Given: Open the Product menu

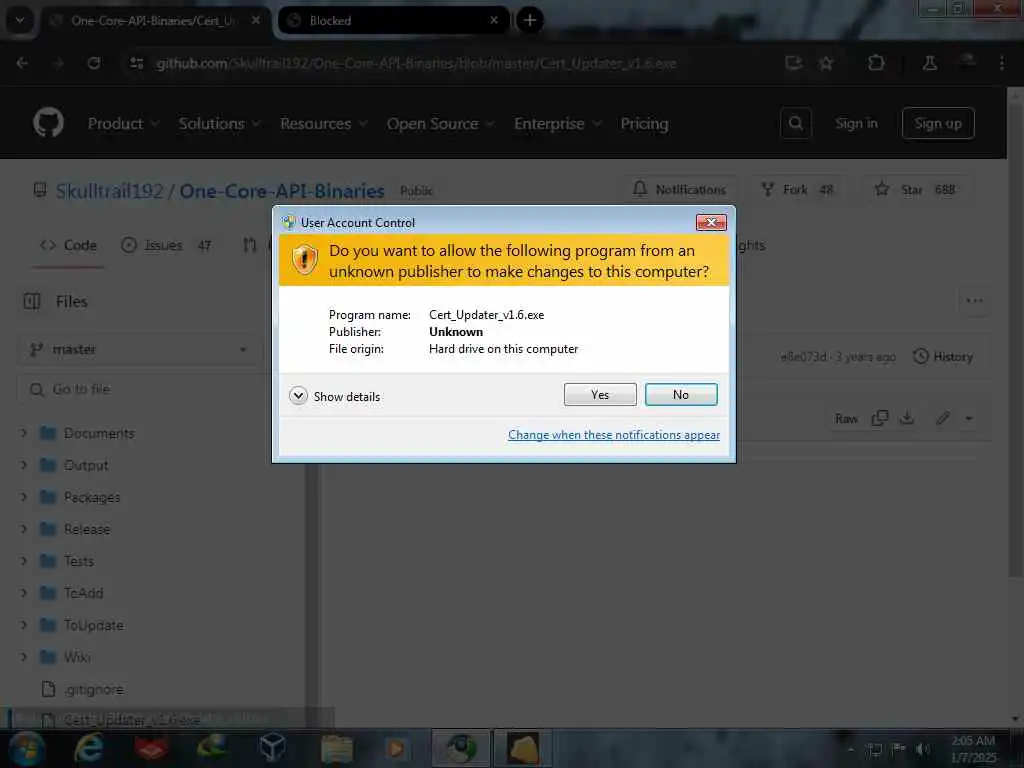Looking at the screenshot, I should coord(123,123).
